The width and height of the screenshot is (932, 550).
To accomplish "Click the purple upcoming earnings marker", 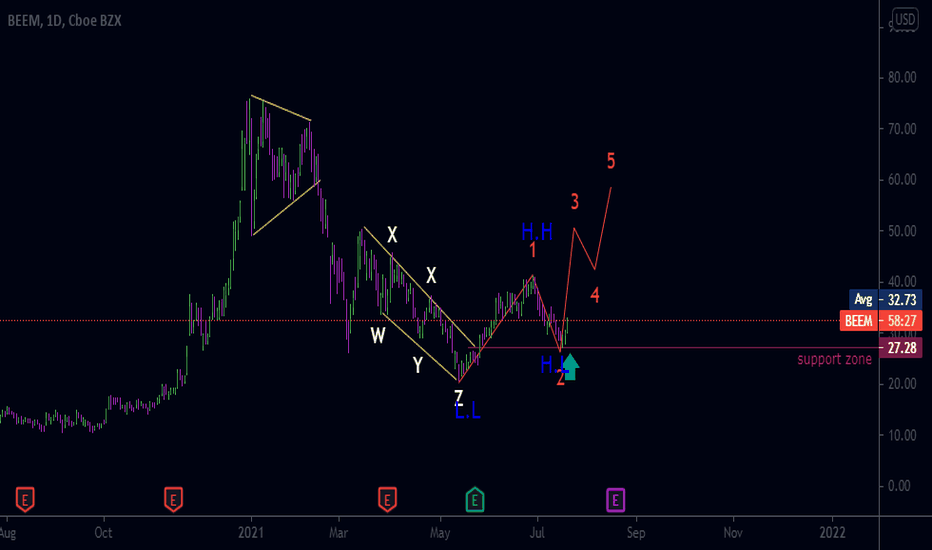I will click(615, 500).
